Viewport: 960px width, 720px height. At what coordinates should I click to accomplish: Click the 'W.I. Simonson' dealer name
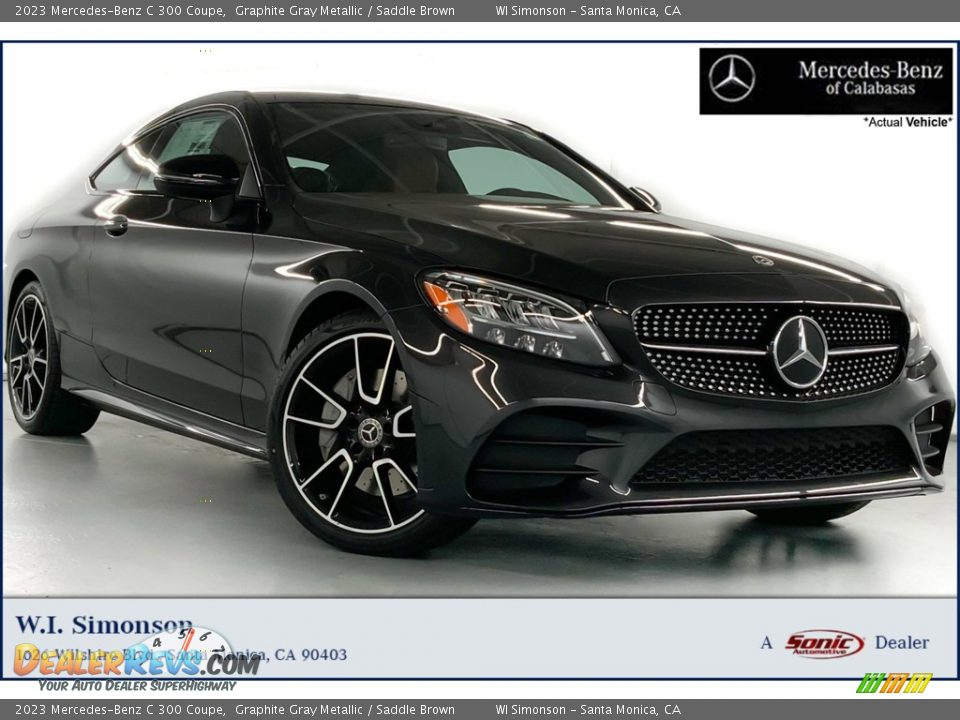click(x=103, y=625)
